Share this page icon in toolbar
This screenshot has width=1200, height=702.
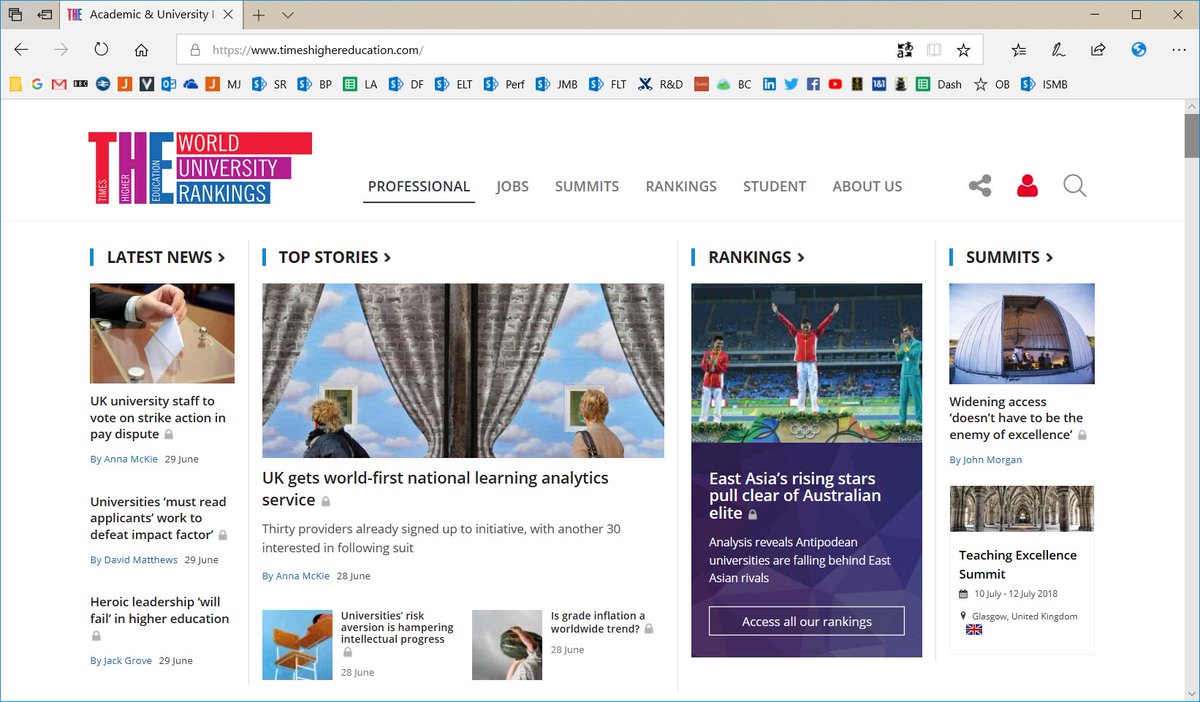click(1098, 50)
